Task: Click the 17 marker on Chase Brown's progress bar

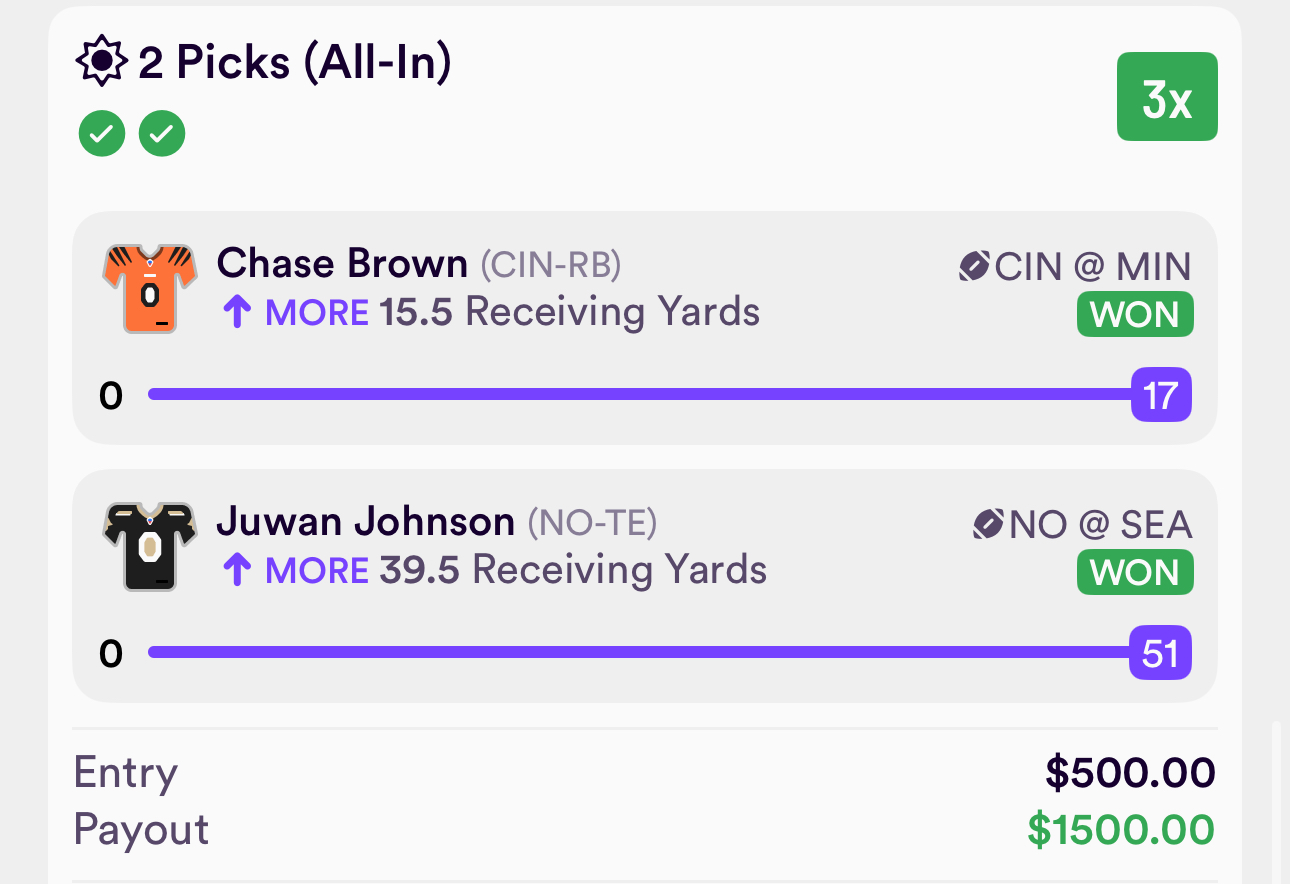Action: click(x=1161, y=395)
